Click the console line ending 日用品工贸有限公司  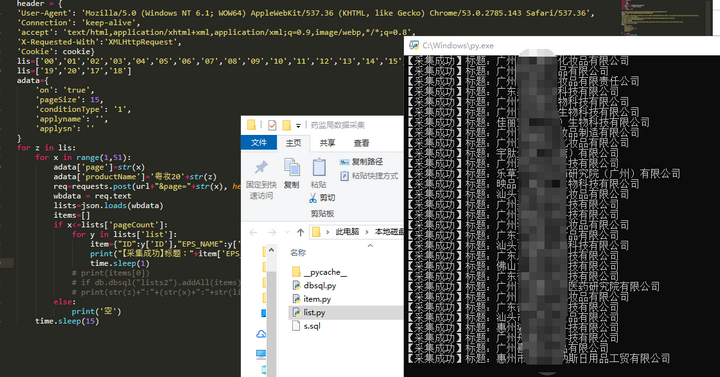(539, 358)
